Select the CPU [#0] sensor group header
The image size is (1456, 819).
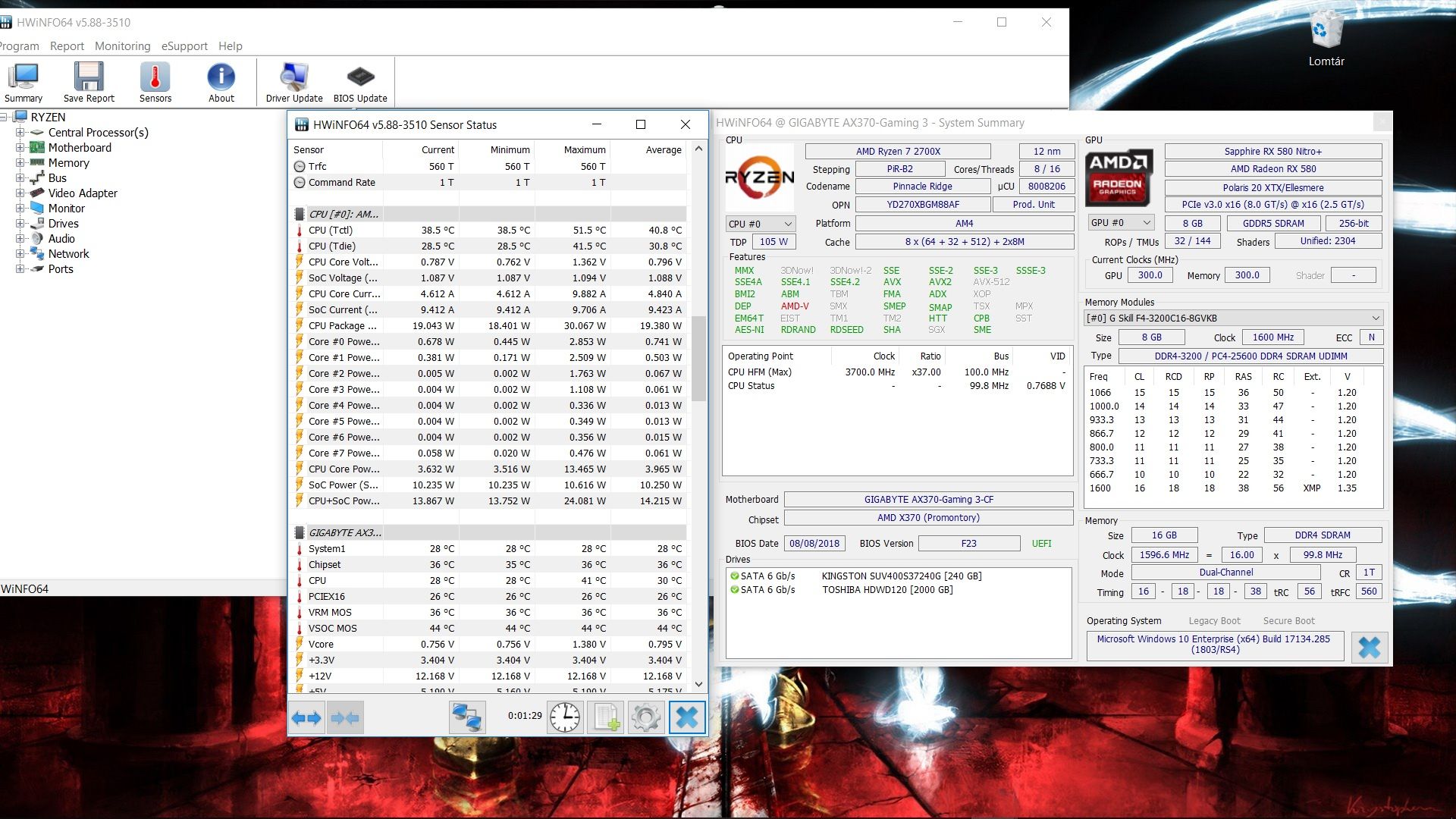(489, 214)
